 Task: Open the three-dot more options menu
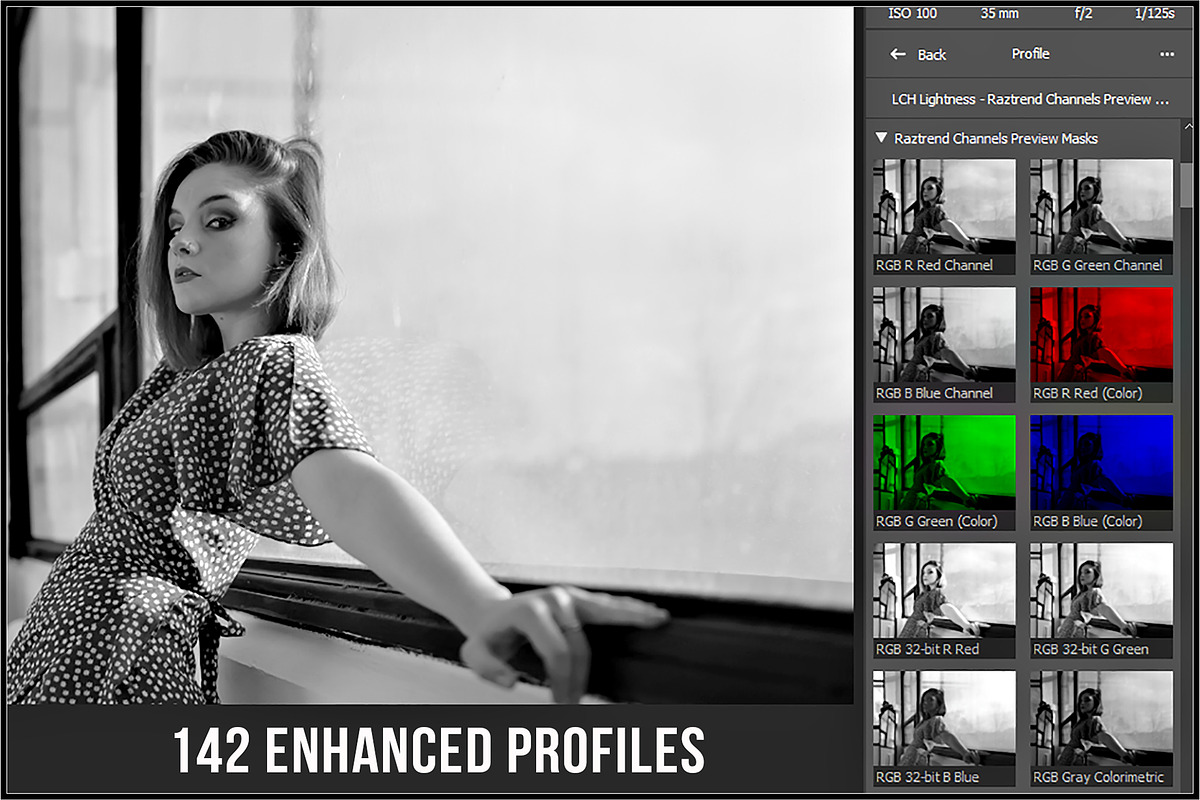(x=1166, y=55)
